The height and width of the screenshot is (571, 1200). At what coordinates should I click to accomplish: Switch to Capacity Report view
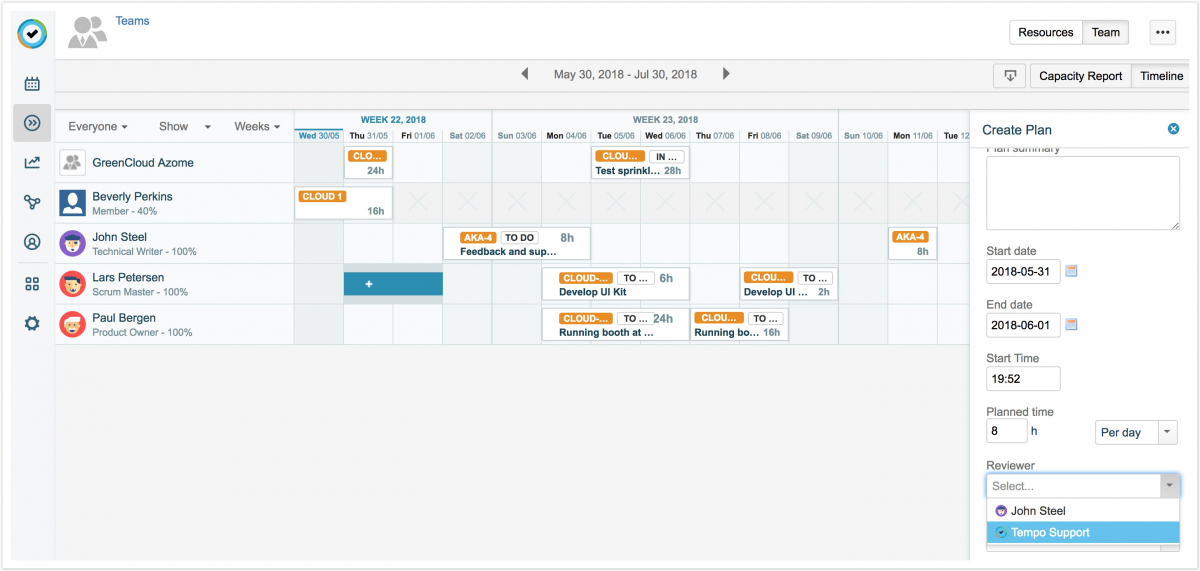click(1080, 76)
